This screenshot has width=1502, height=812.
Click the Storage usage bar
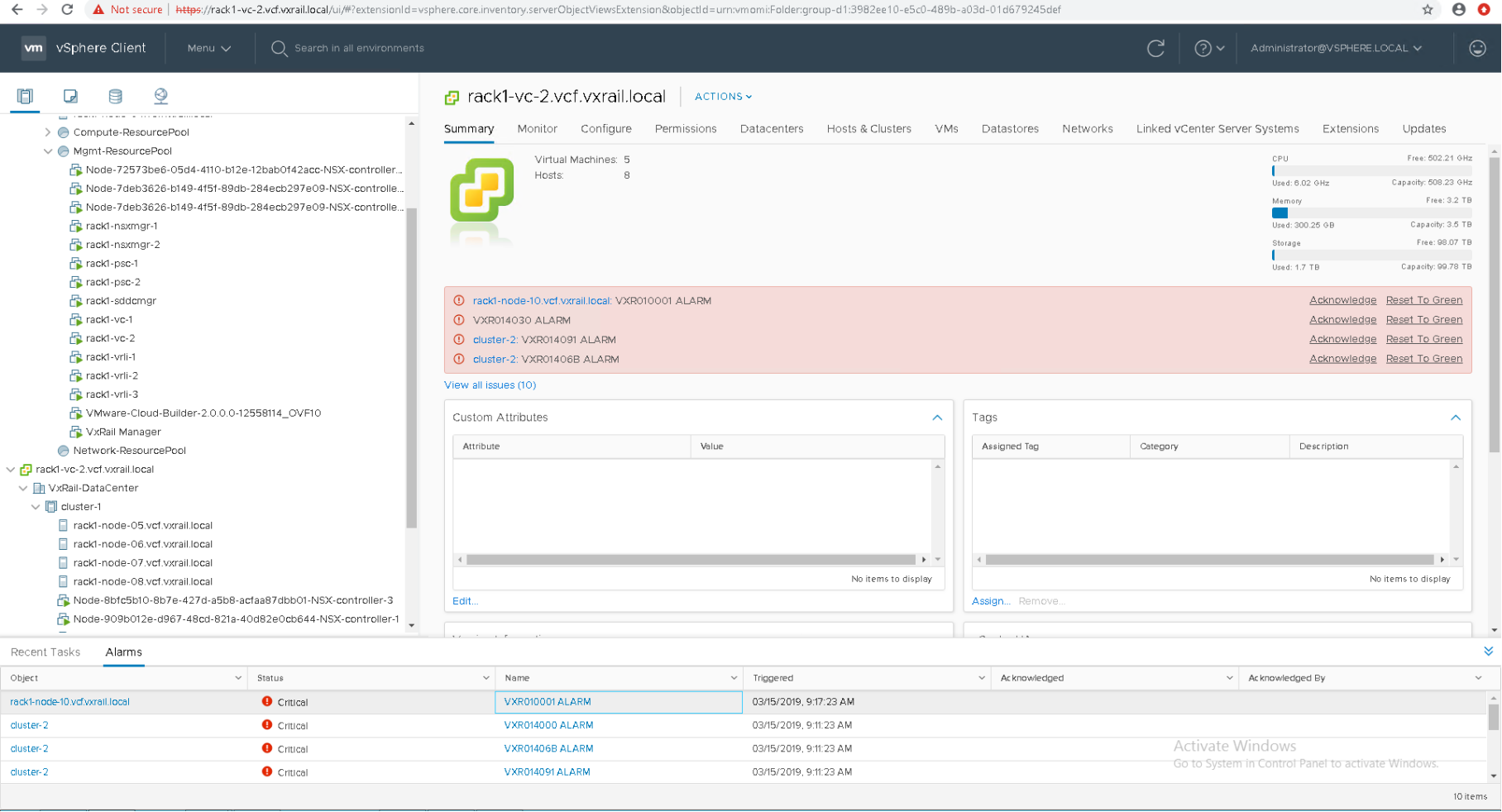(1371, 255)
